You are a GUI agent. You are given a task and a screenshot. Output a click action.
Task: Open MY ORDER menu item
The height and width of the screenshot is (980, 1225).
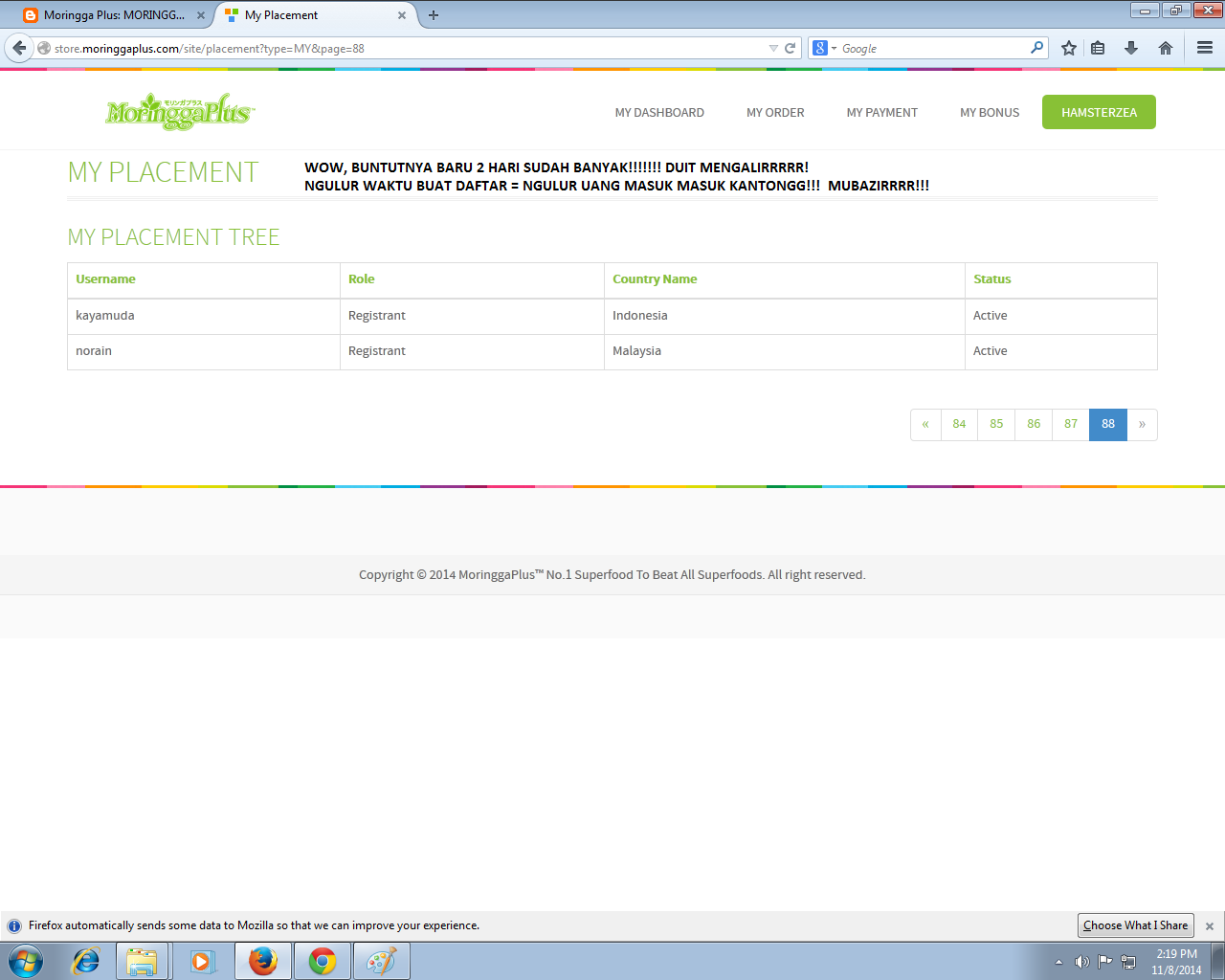pos(775,113)
